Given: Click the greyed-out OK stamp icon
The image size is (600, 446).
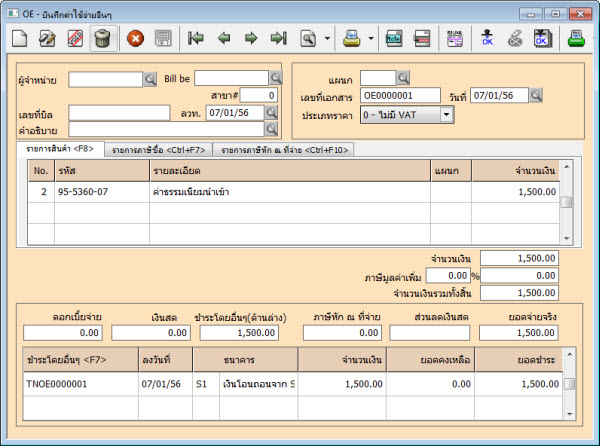Looking at the screenshot, I should pos(515,38).
